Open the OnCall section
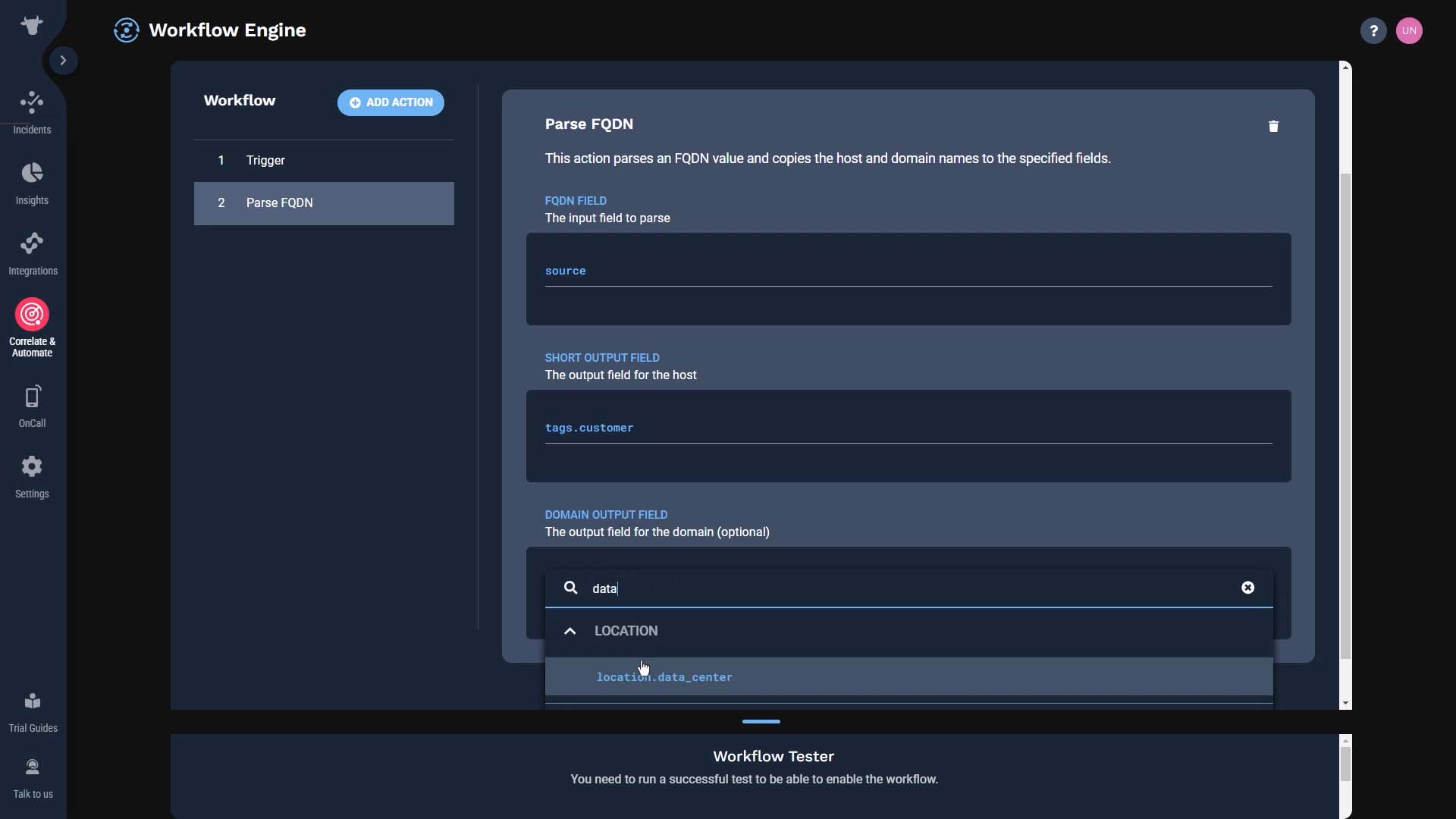1456x819 pixels. [32, 406]
